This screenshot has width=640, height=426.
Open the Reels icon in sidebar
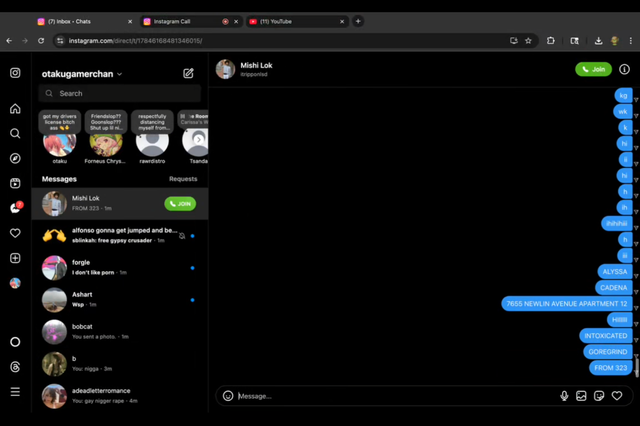(x=15, y=183)
